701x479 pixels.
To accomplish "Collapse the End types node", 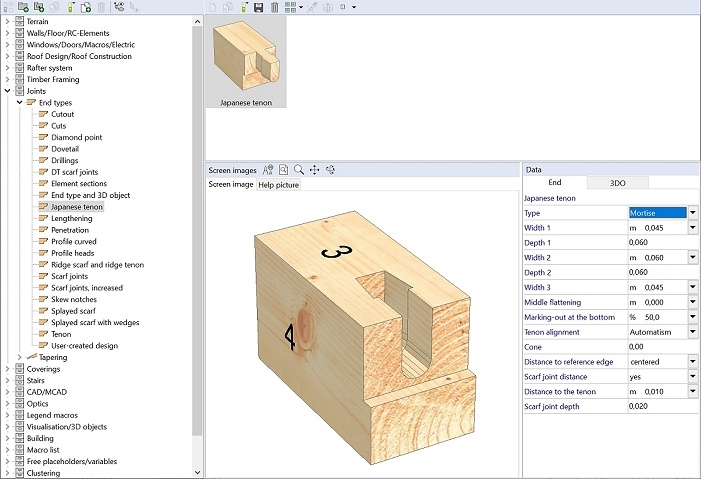I will pyautogui.click(x=20, y=102).
